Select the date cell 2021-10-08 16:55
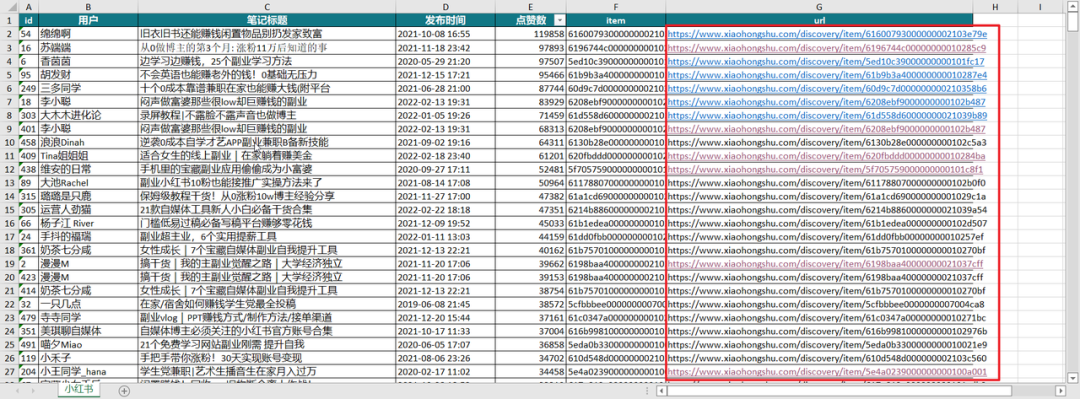 (445, 34)
